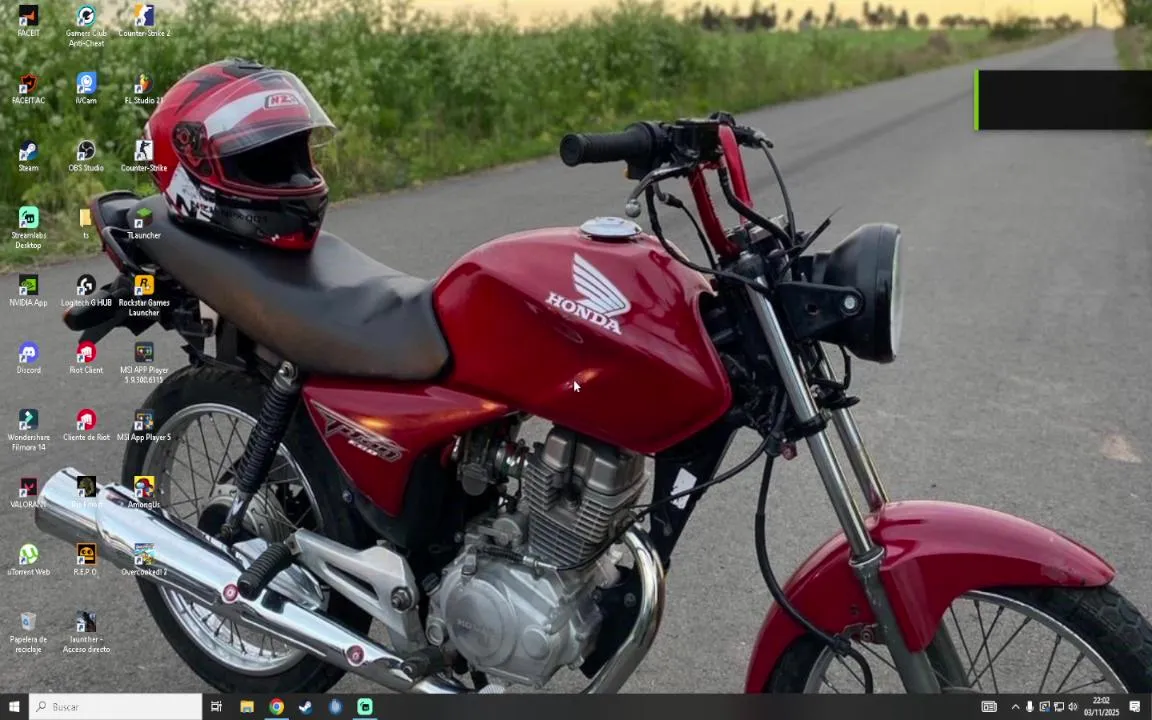Select the VALORANT desktop icon
The width and height of the screenshot is (1152, 720).
tap(28, 492)
